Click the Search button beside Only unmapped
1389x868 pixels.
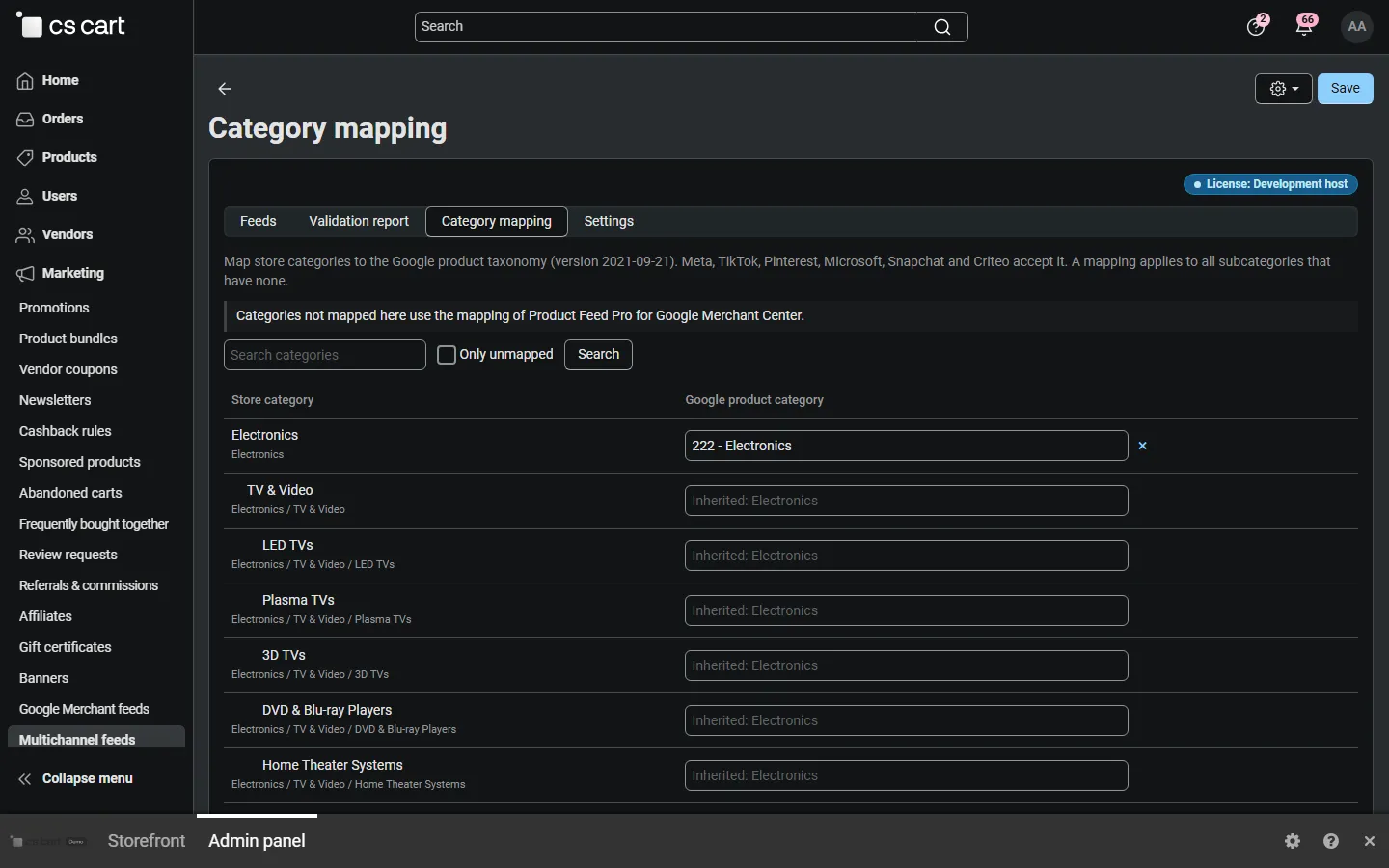(598, 355)
